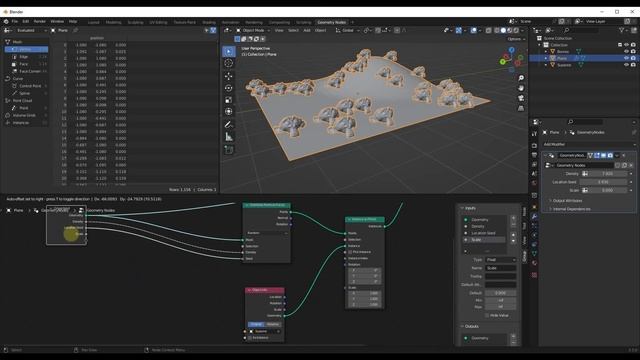Collapse the Outputs panel in node sidebar
640x360 pixels.
coord(470,326)
